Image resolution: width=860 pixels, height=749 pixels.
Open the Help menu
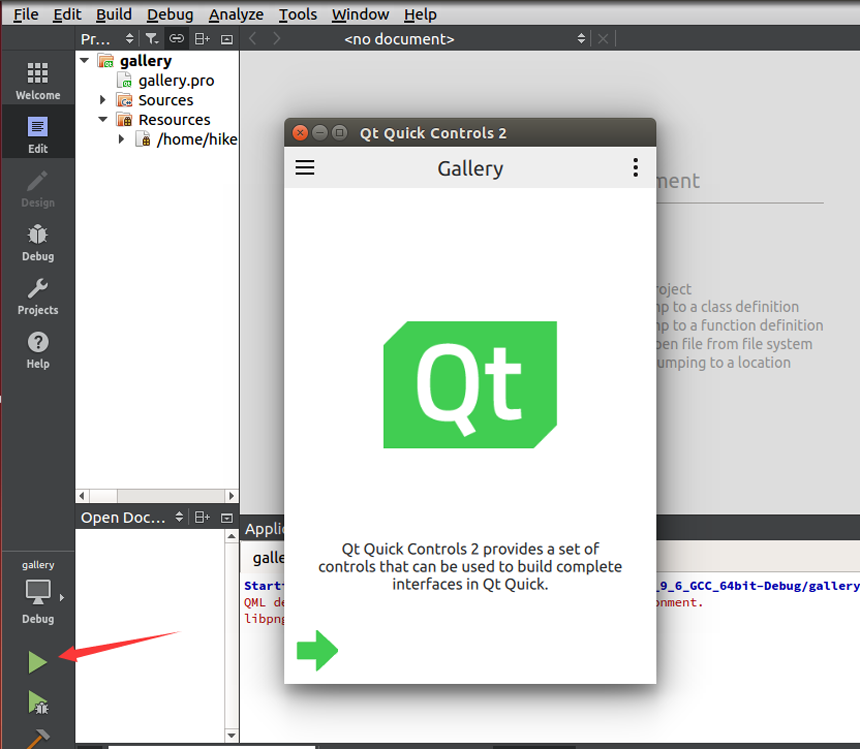pyautogui.click(x=420, y=14)
